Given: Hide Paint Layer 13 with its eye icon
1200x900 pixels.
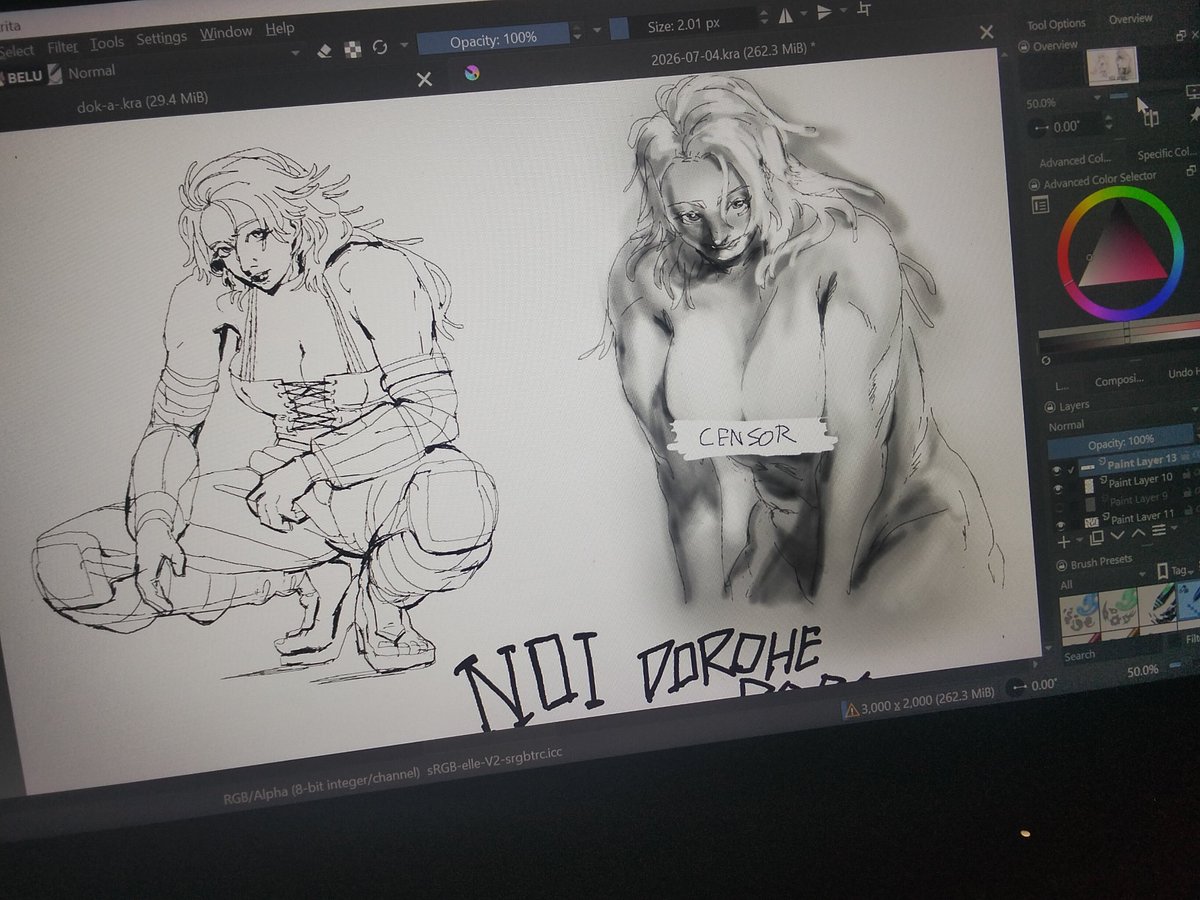Looking at the screenshot, I should (x=1056, y=471).
